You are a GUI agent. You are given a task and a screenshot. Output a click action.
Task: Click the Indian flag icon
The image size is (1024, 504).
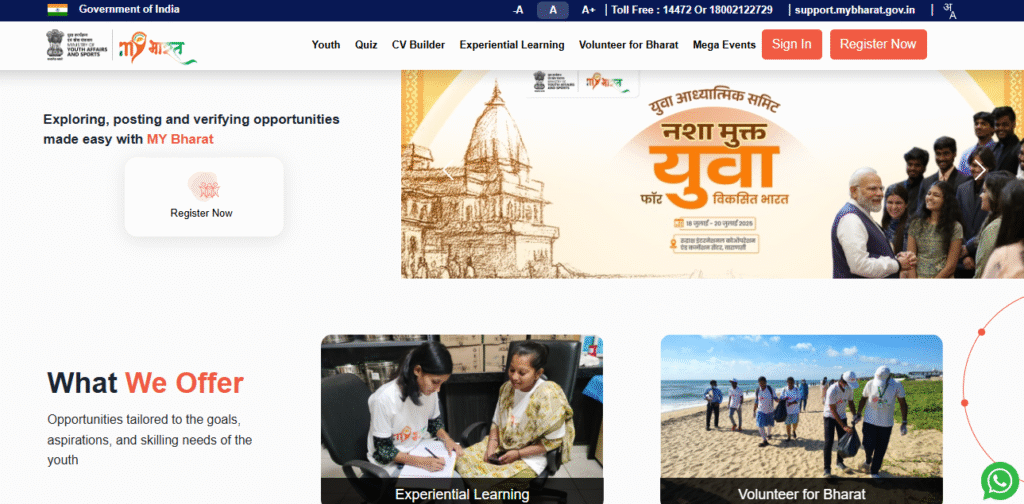click(57, 10)
